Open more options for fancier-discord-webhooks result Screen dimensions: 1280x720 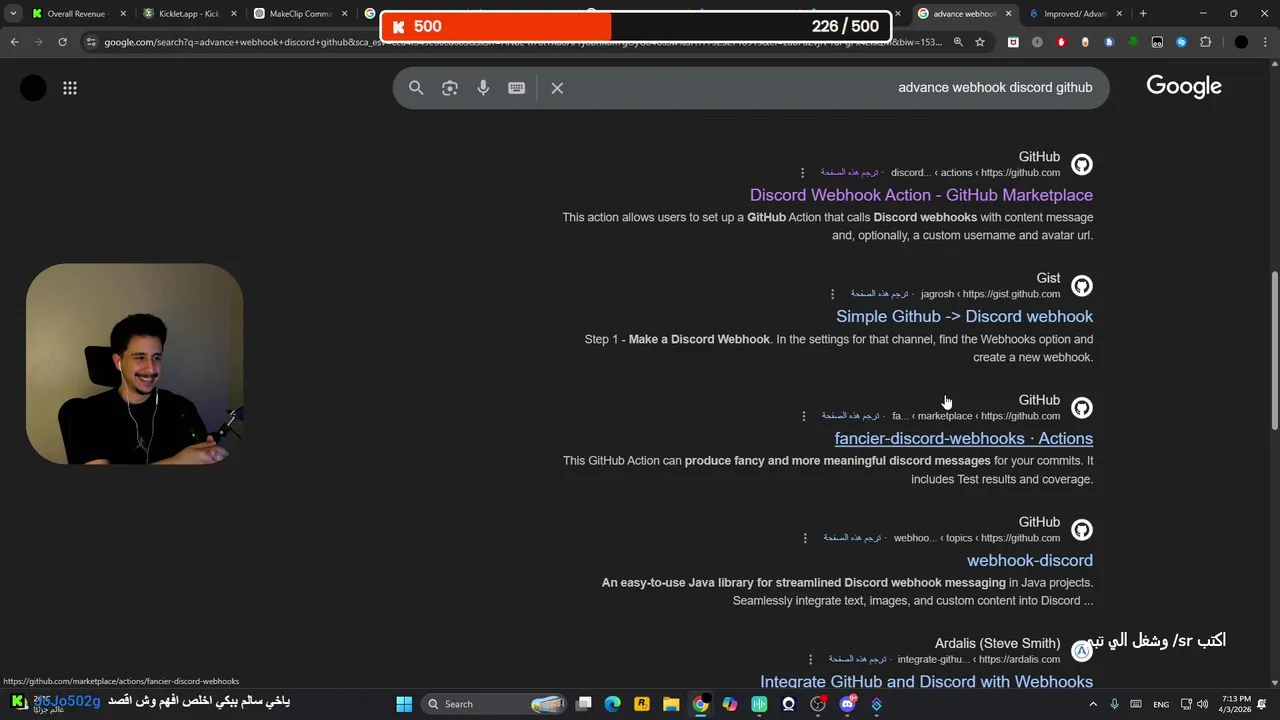click(803, 416)
